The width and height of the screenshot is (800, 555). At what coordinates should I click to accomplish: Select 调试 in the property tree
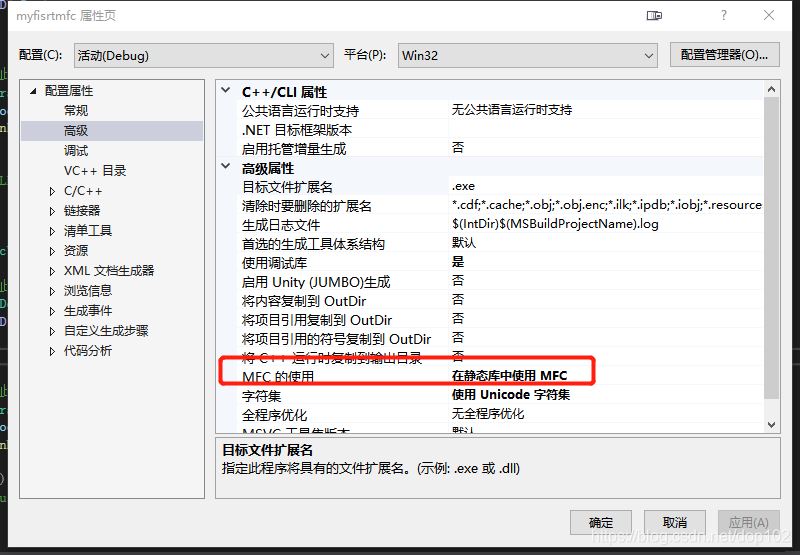(76, 150)
